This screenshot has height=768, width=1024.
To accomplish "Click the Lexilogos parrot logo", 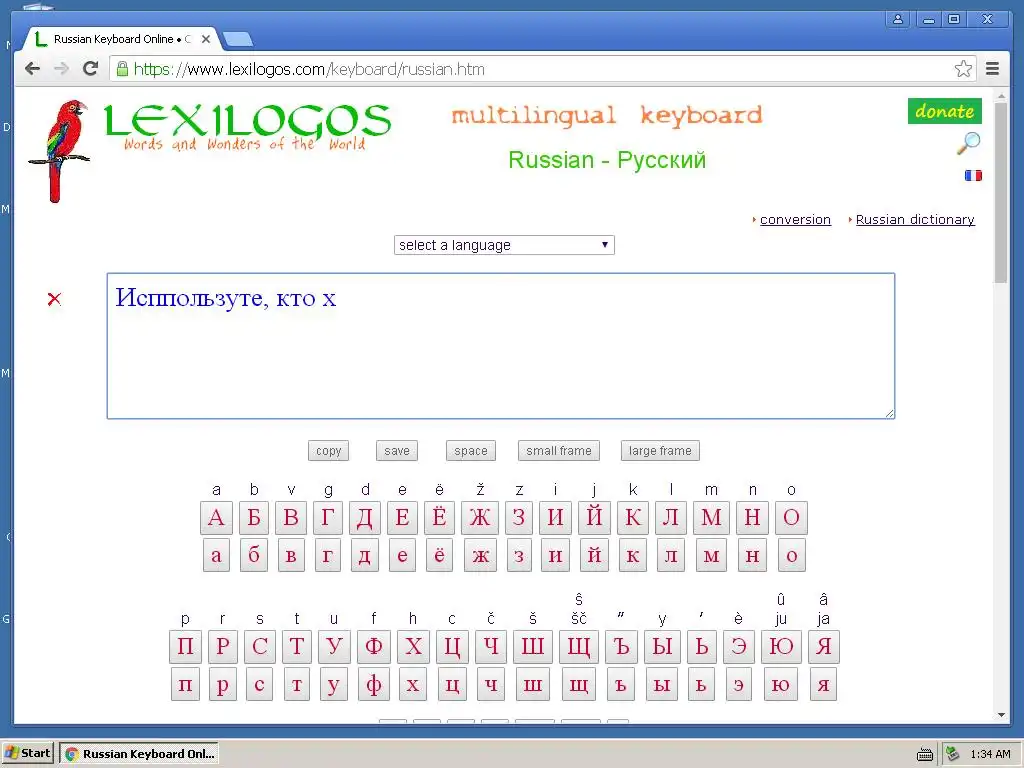I will (59, 151).
